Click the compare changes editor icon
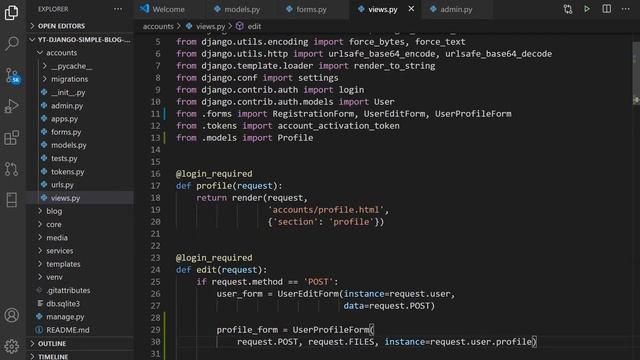Image resolution: width=640 pixels, height=360 pixels. click(x=568, y=9)
